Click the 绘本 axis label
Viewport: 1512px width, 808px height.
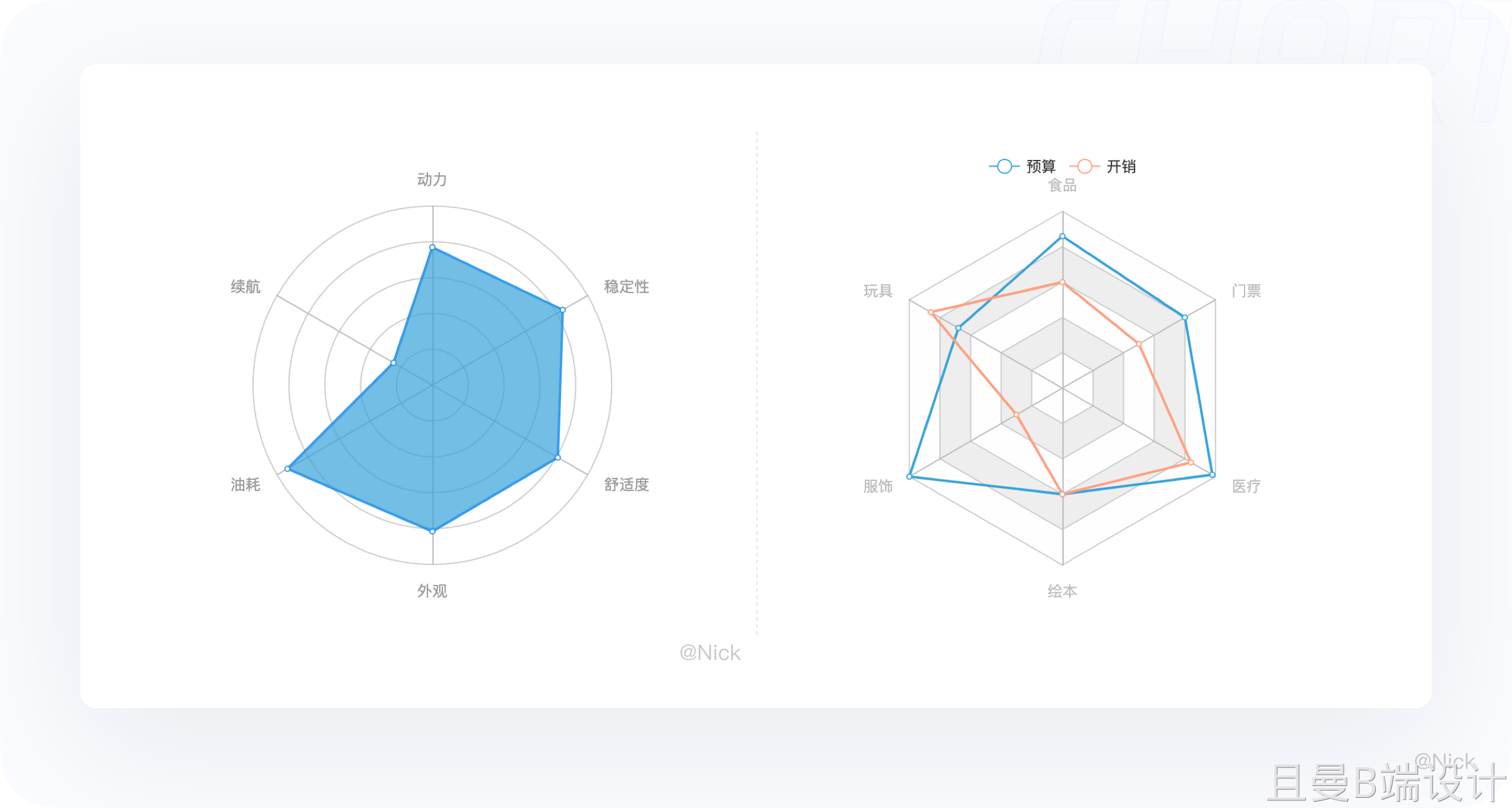click(1062, 591)
